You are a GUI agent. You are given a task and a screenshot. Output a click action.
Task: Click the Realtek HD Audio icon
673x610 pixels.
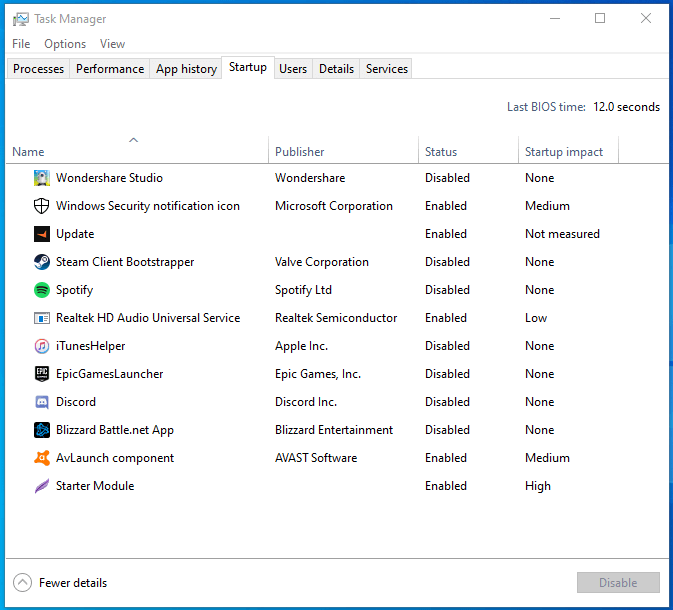(x=42, y=318)
